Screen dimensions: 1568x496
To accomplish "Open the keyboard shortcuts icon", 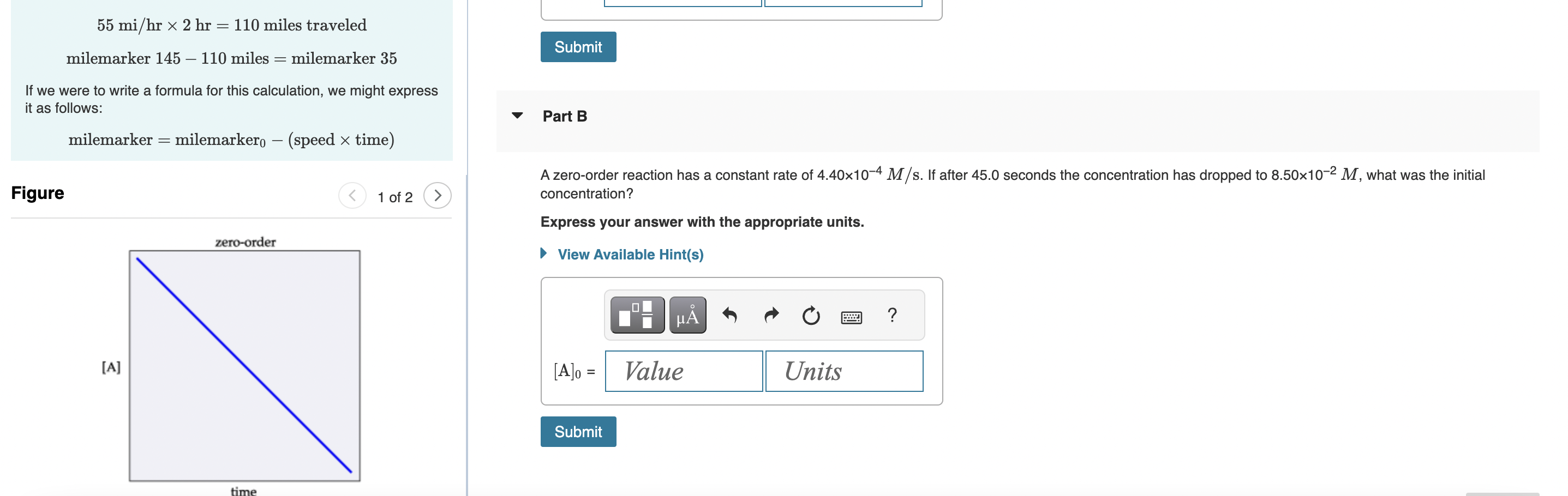I will tap(852, 316).
